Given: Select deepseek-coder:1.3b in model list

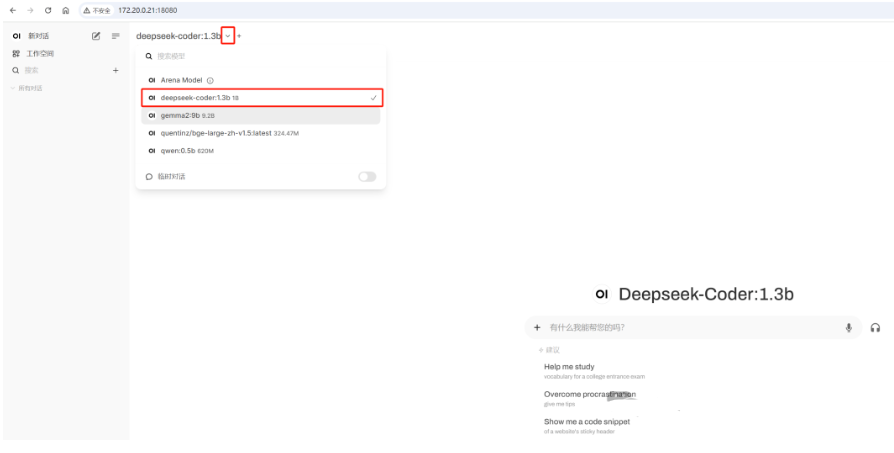Looking at the screenshot, I should (x=261, y=98).
